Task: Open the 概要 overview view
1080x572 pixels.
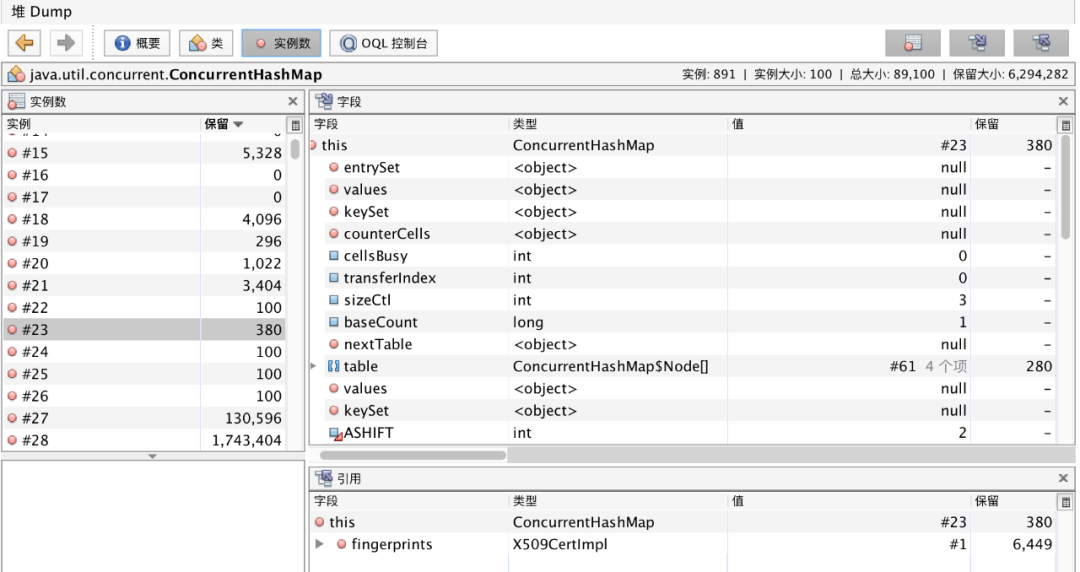Action: 137,43
